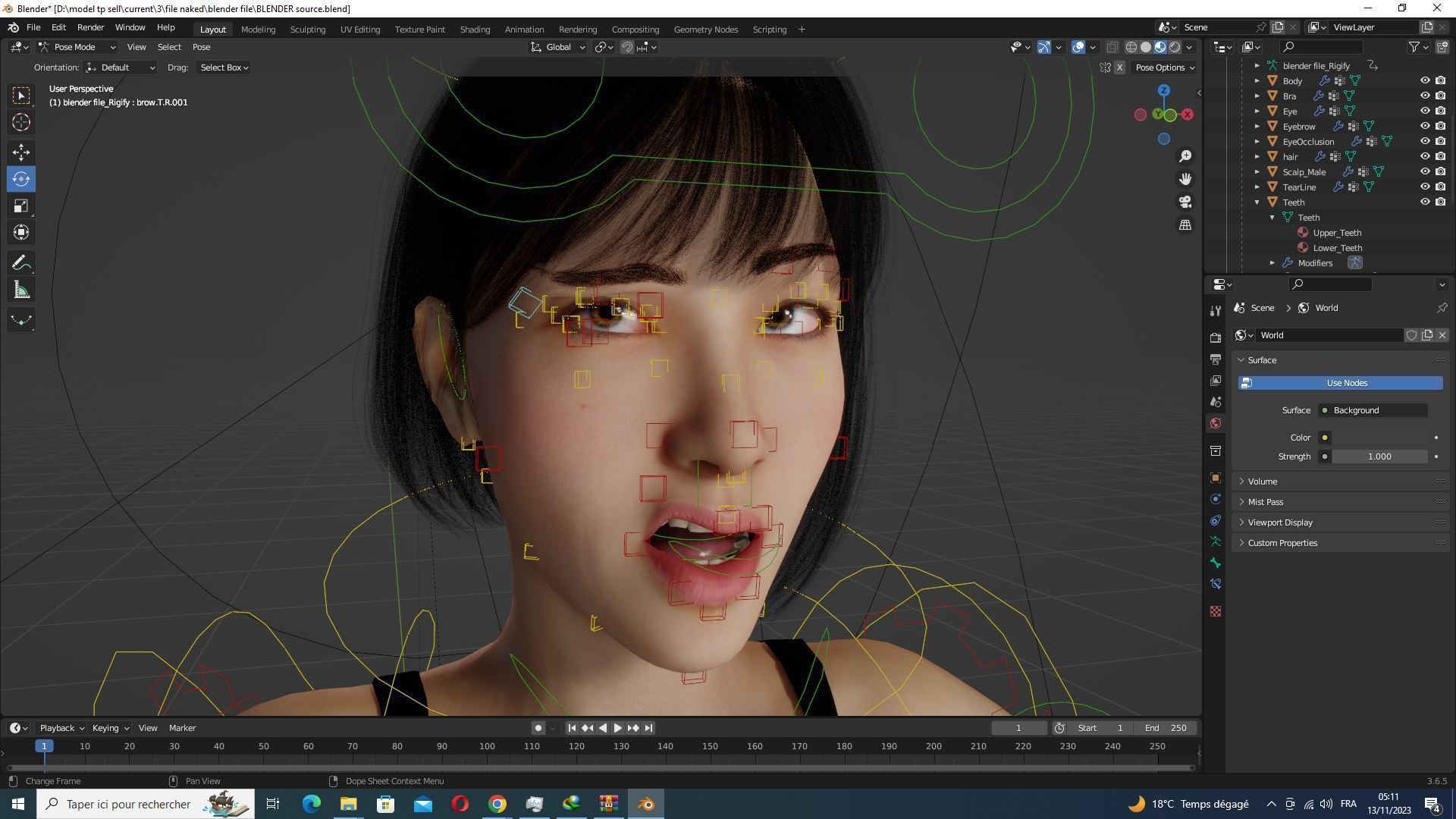Image resolution: width=1456 pixels, height=819 pixels.
Task: Switch to the Geometry Nodes workspace tab
Action: [705, 30]
